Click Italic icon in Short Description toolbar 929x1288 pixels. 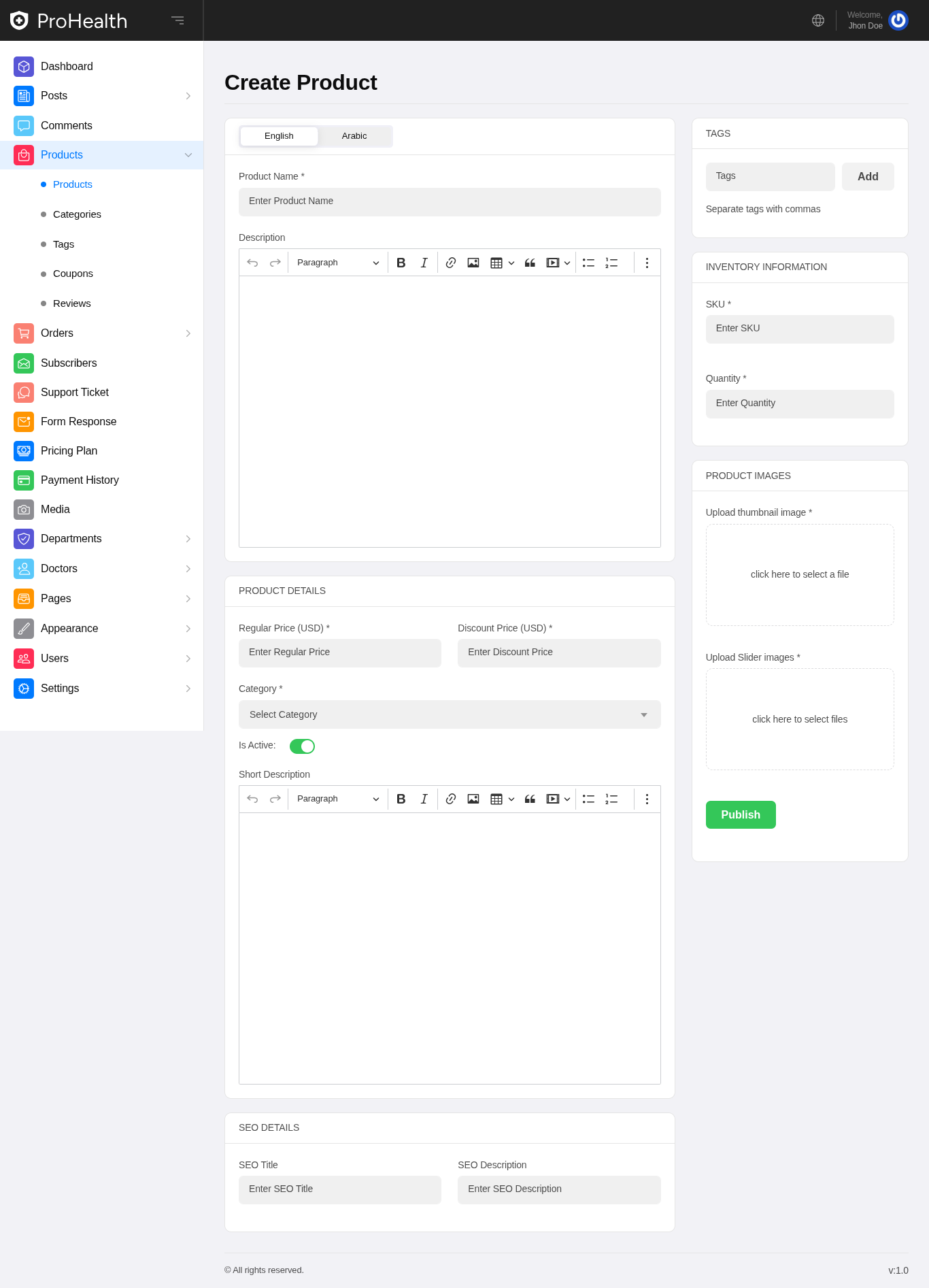click(424, 799)
